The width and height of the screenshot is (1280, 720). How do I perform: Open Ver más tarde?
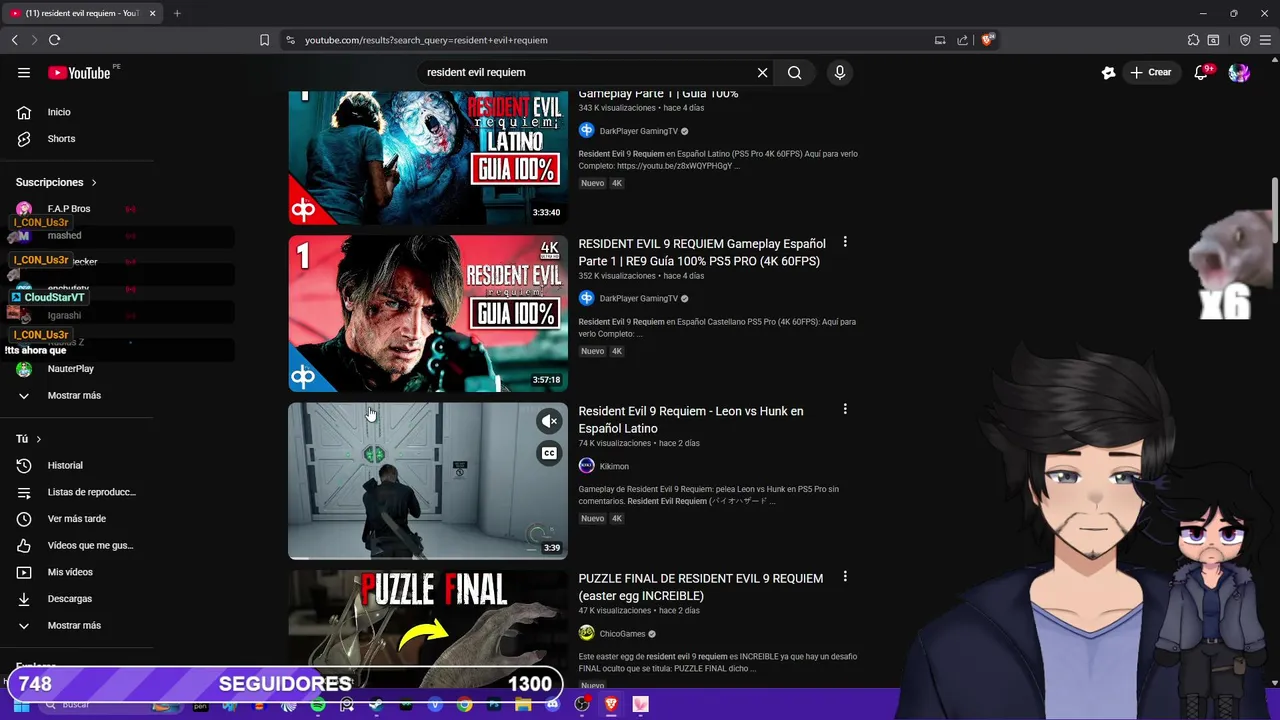[x=76, y=519]
